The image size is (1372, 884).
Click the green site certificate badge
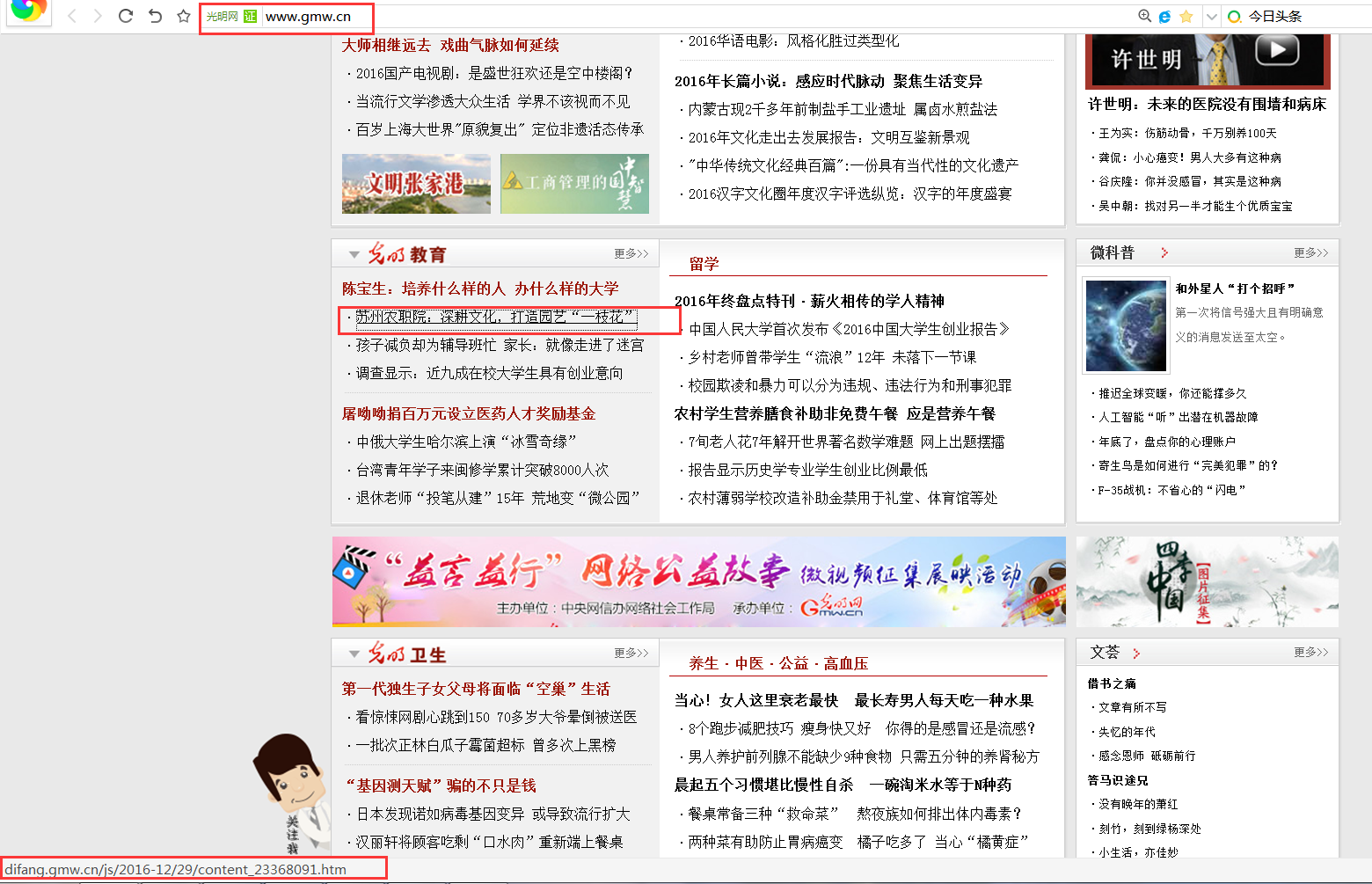click(x=251, y=17)
